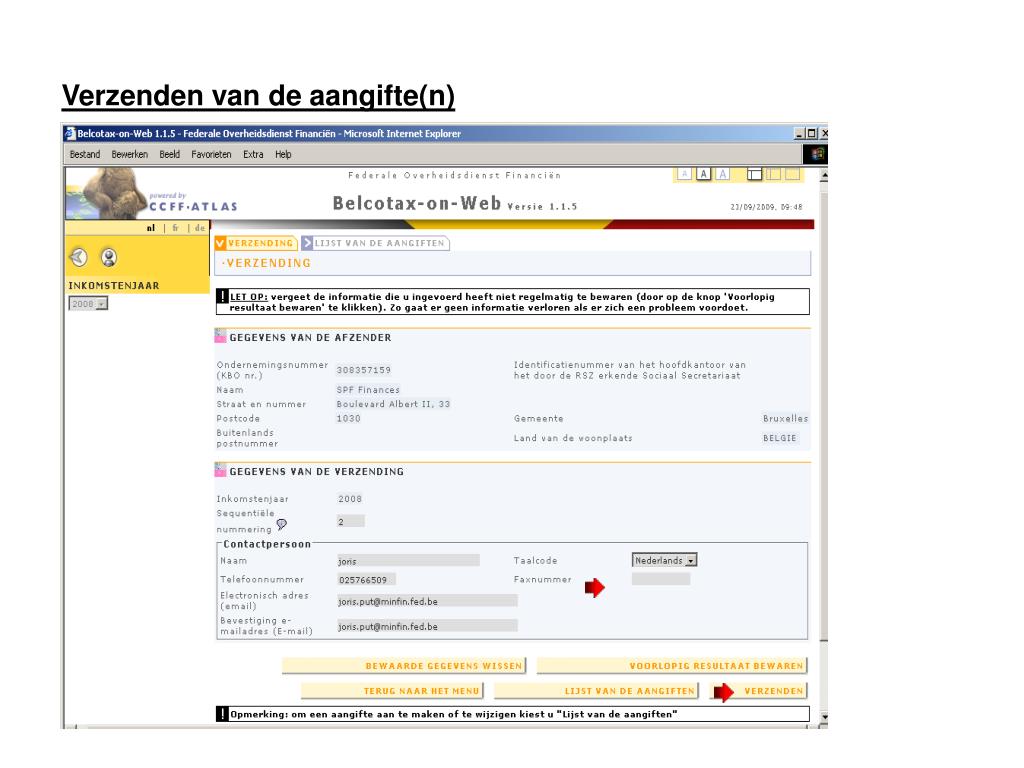Select the smallest font size A icon

pos(684,174)
